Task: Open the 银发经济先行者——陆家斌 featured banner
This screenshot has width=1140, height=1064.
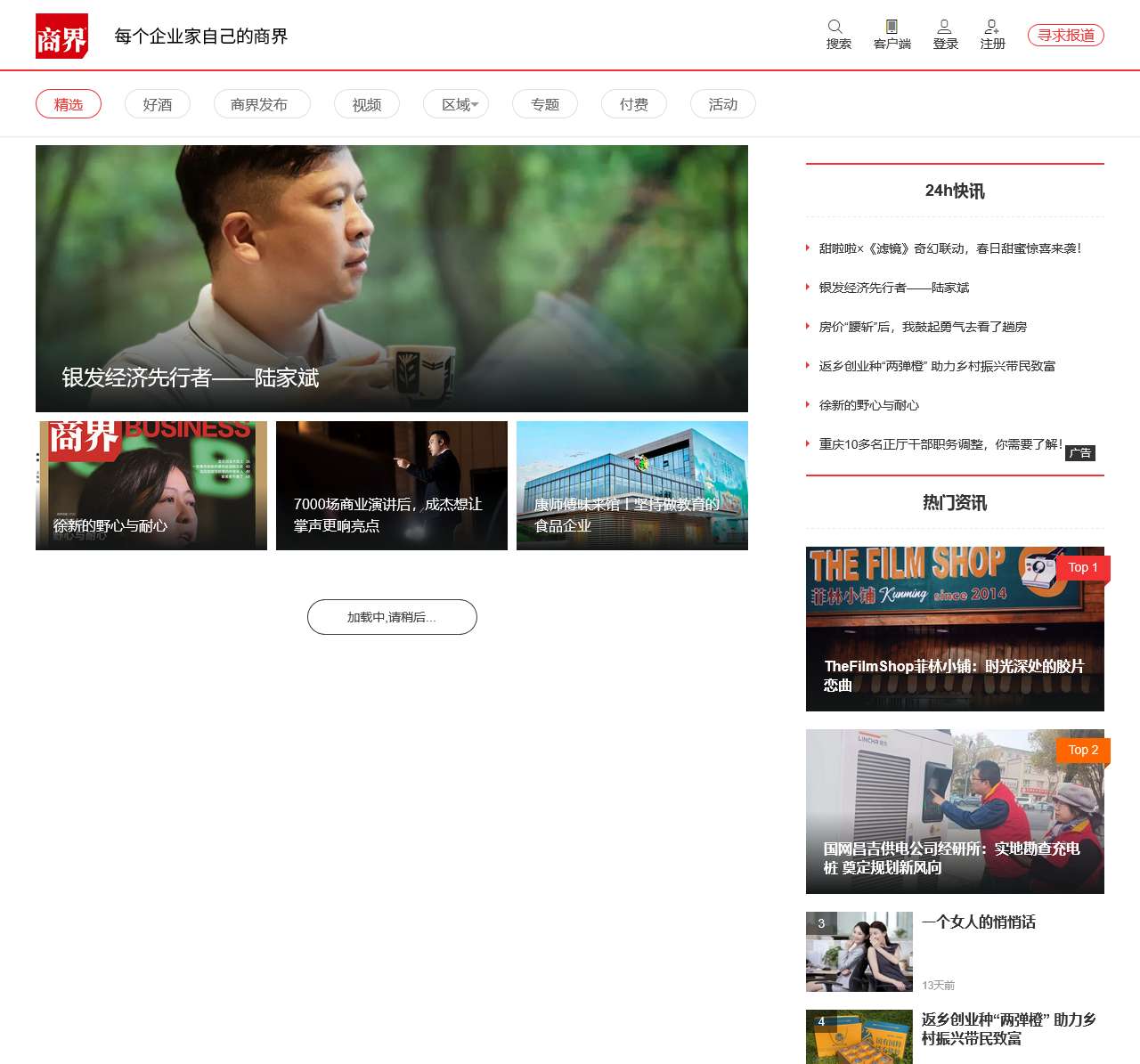Action: 392,279
